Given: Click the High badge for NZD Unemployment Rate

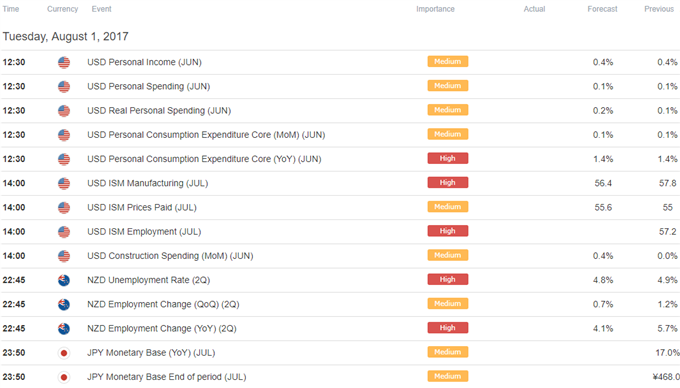Looking at the screenshot, I should tap(448, 280).
